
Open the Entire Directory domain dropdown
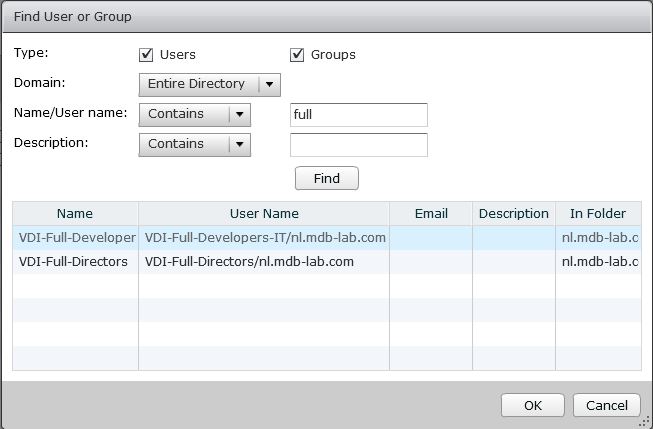(209, 84)
